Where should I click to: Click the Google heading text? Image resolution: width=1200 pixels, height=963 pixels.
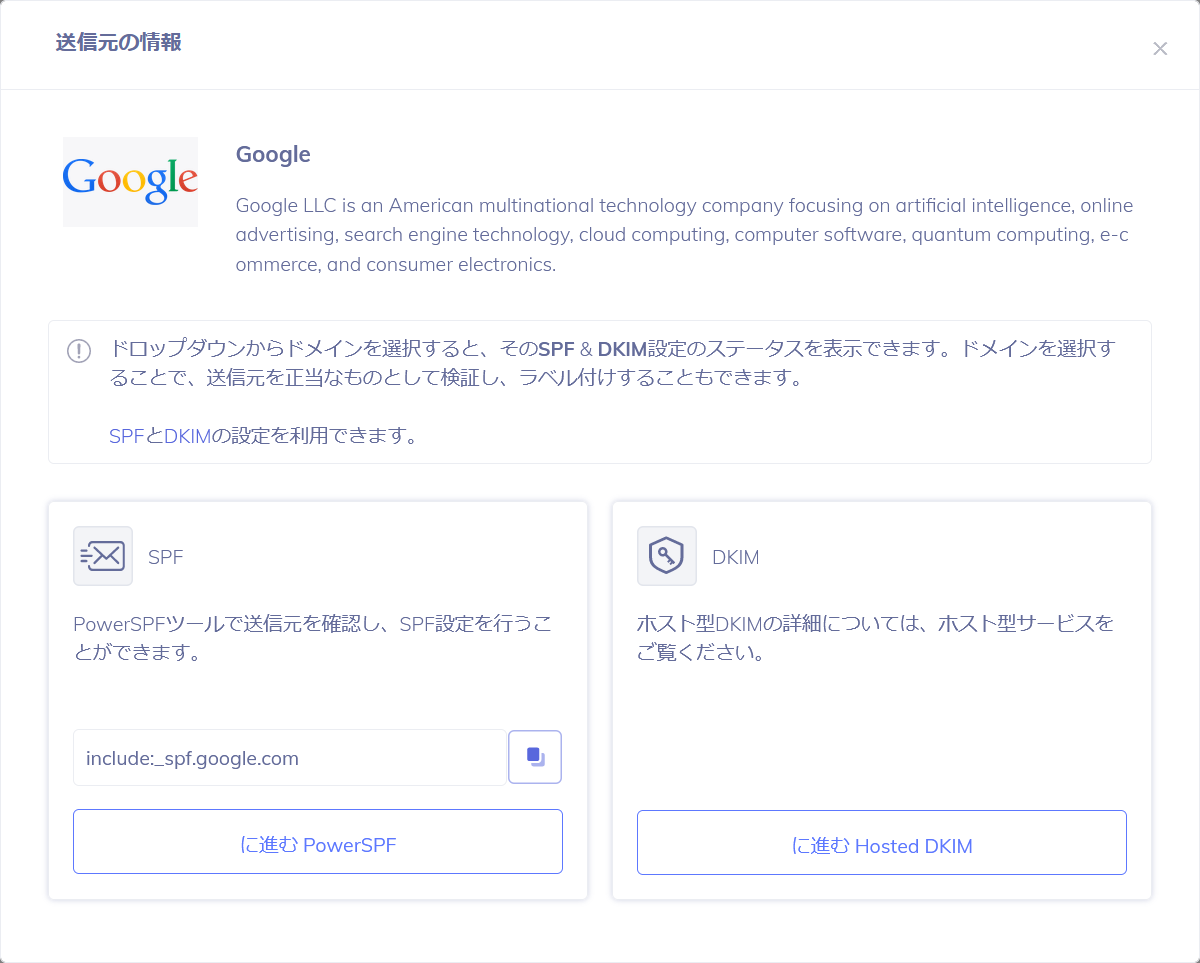click(273, 155)
